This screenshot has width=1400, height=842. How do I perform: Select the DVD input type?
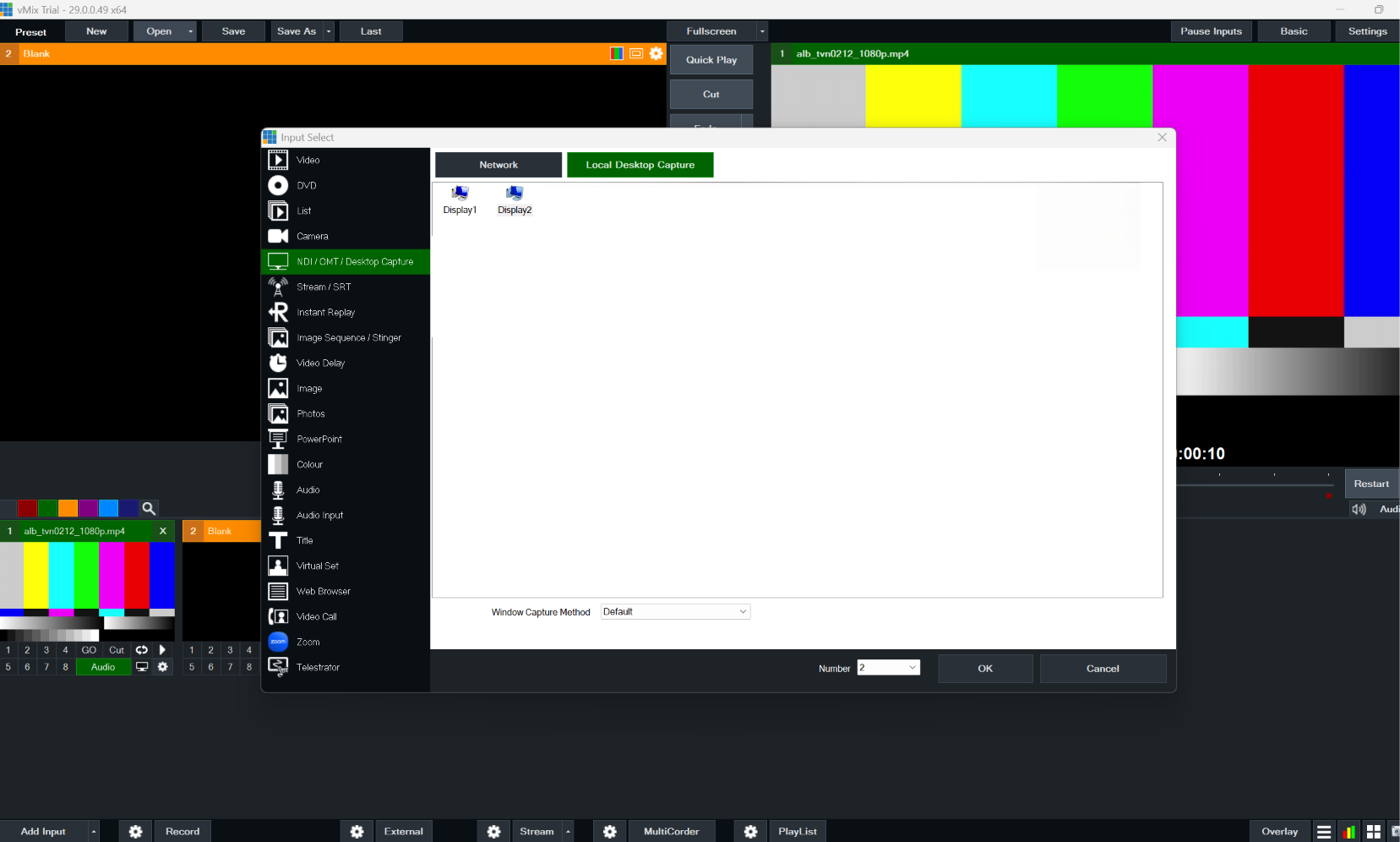pos(346,185)
